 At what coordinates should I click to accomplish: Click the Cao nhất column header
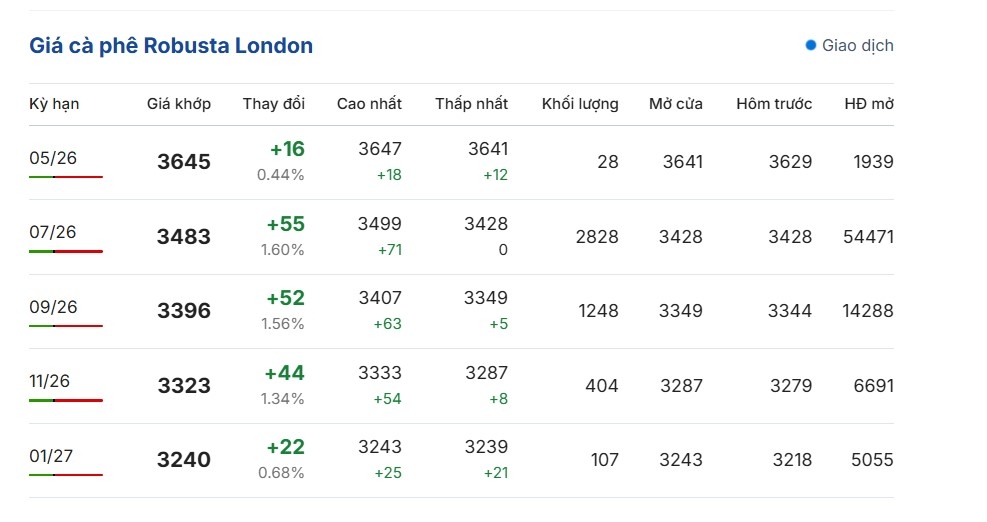(x=369, y=104)
